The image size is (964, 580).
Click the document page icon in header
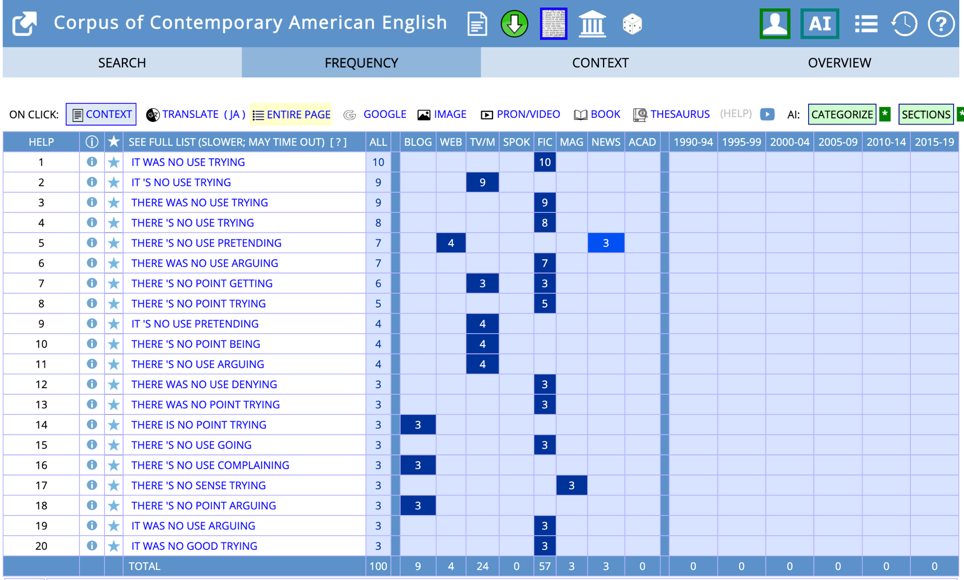477,24
